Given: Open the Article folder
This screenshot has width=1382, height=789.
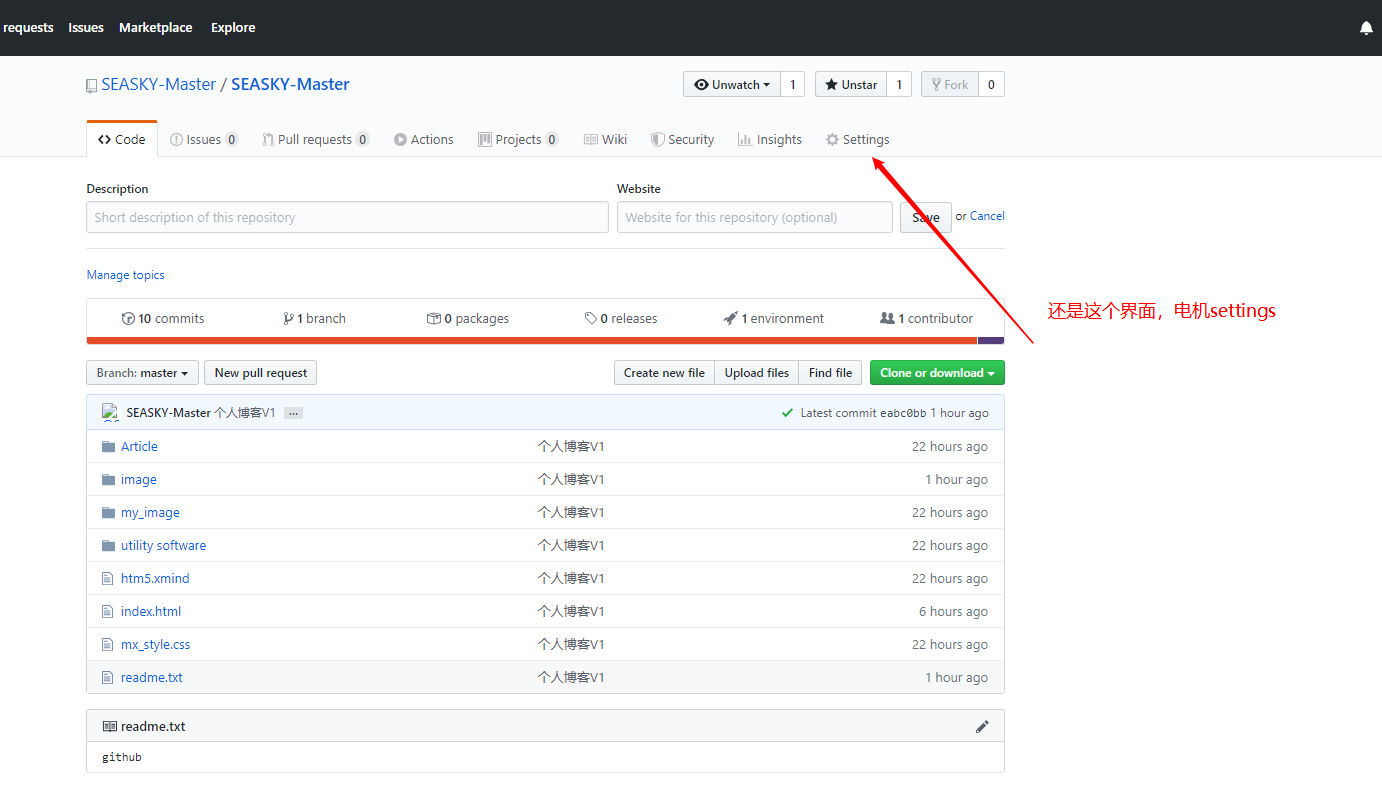Looking at the screenshot, I should click(x=139, y=447).
